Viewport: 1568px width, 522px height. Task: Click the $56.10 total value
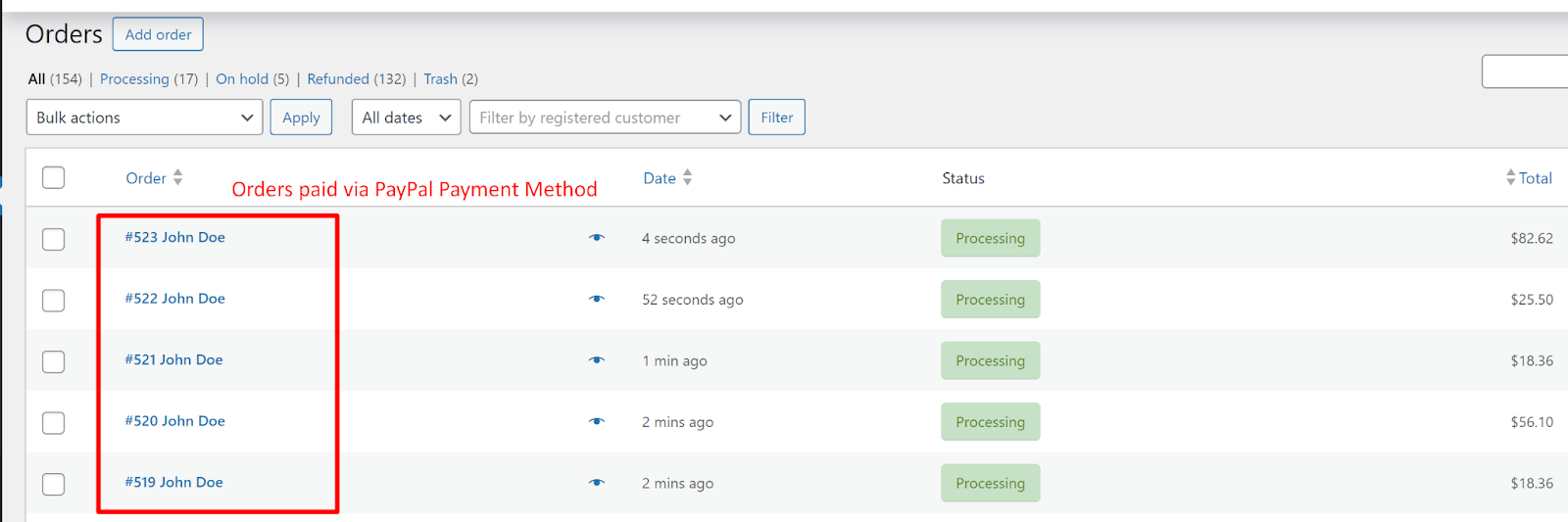pos(1532,422)
